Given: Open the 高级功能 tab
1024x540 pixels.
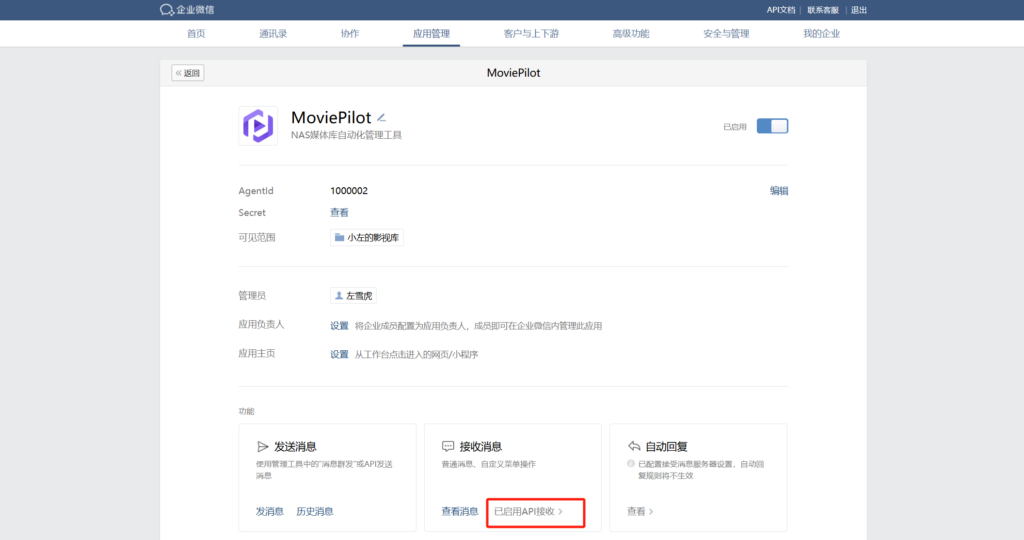Looking at the screenshot, I should tap(631, 33).
